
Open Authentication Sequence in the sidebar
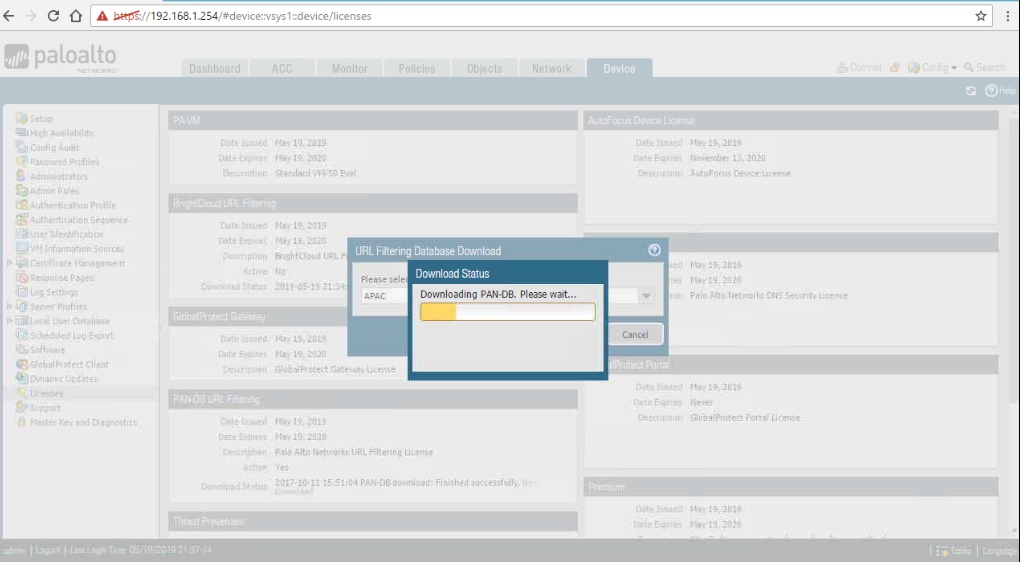coord(79,220)
